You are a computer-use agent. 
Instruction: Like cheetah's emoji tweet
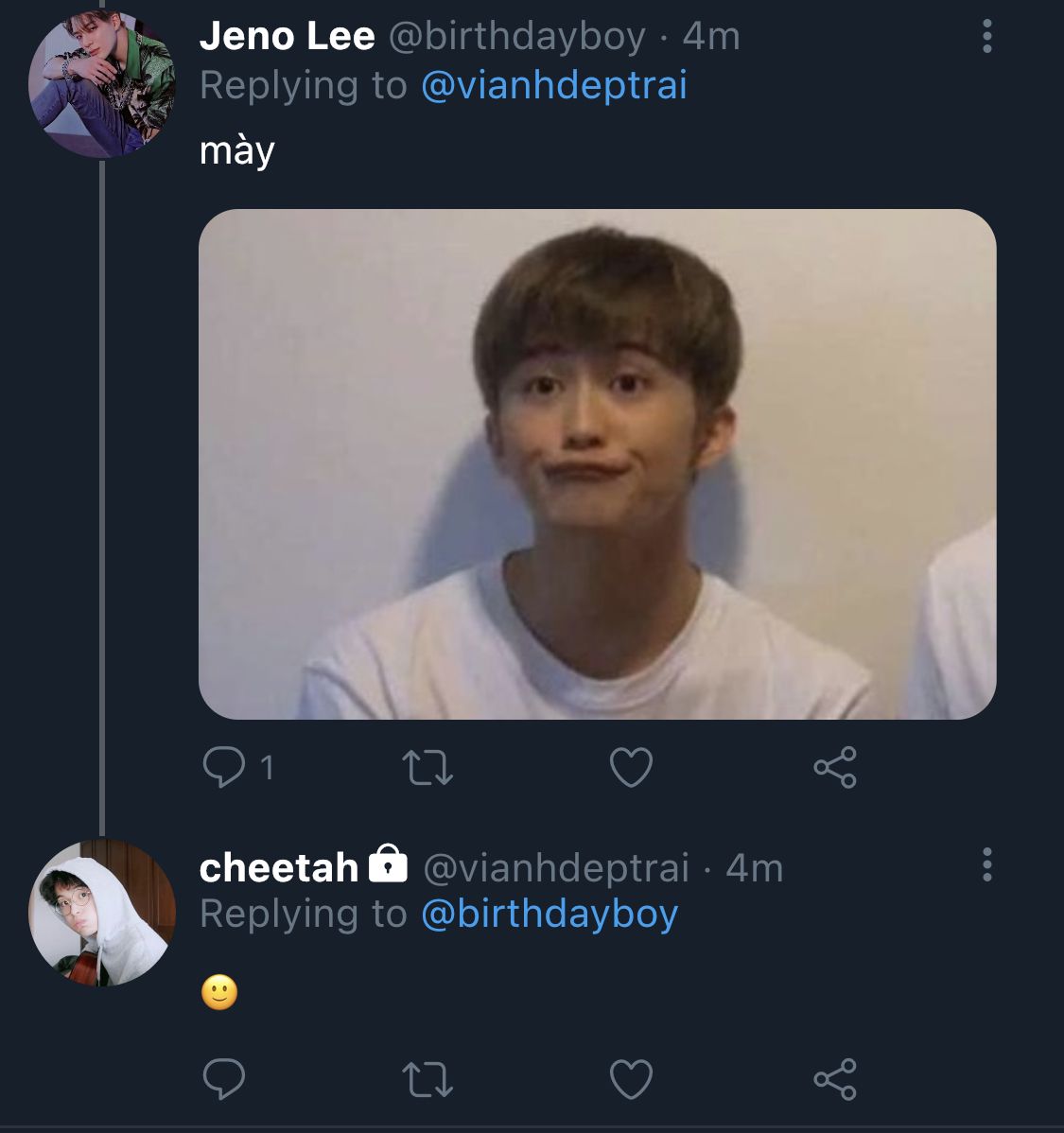click(x=631, y=1078)
